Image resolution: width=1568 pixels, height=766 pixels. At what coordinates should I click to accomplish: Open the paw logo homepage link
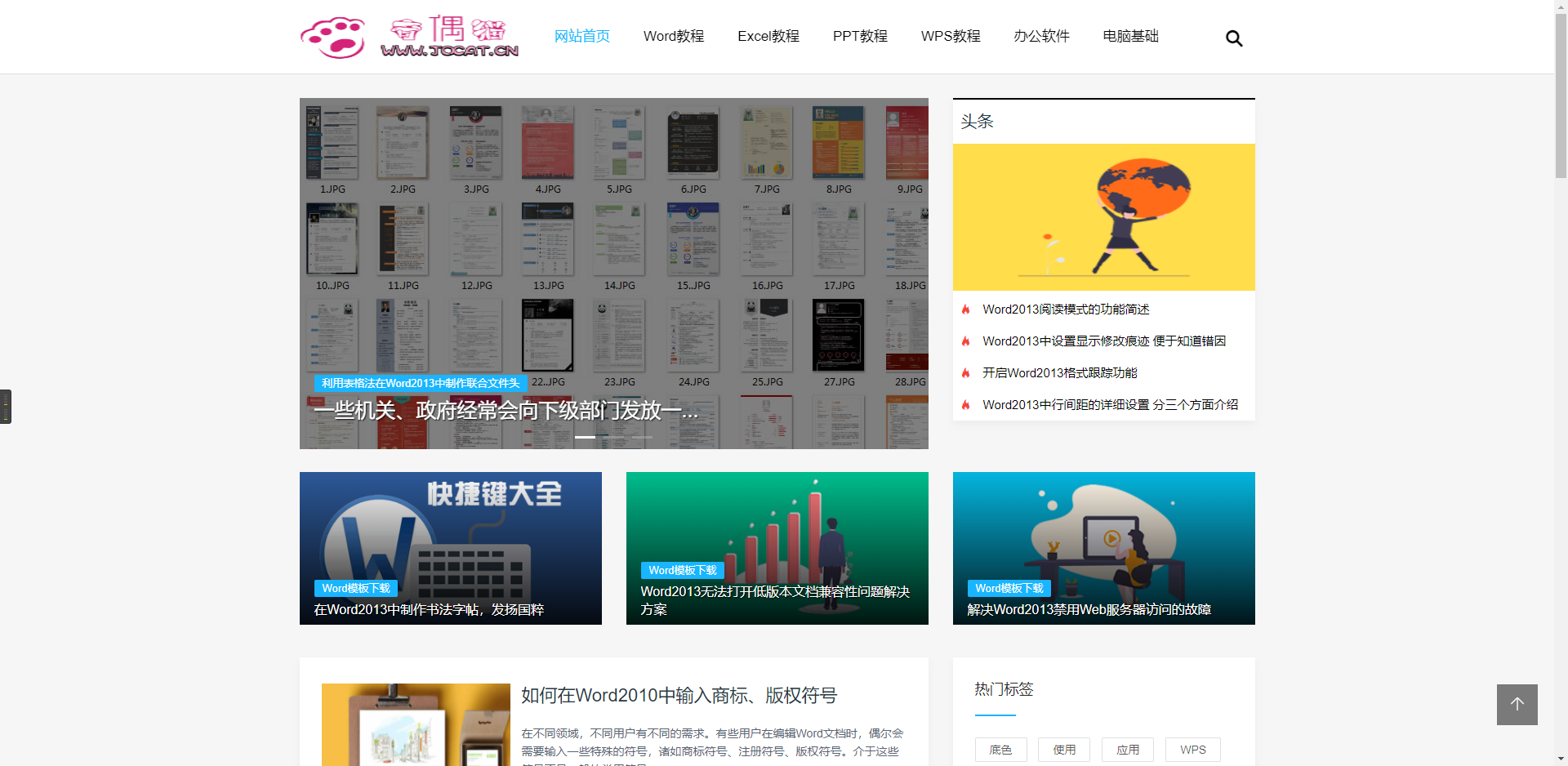click(409, 37)
